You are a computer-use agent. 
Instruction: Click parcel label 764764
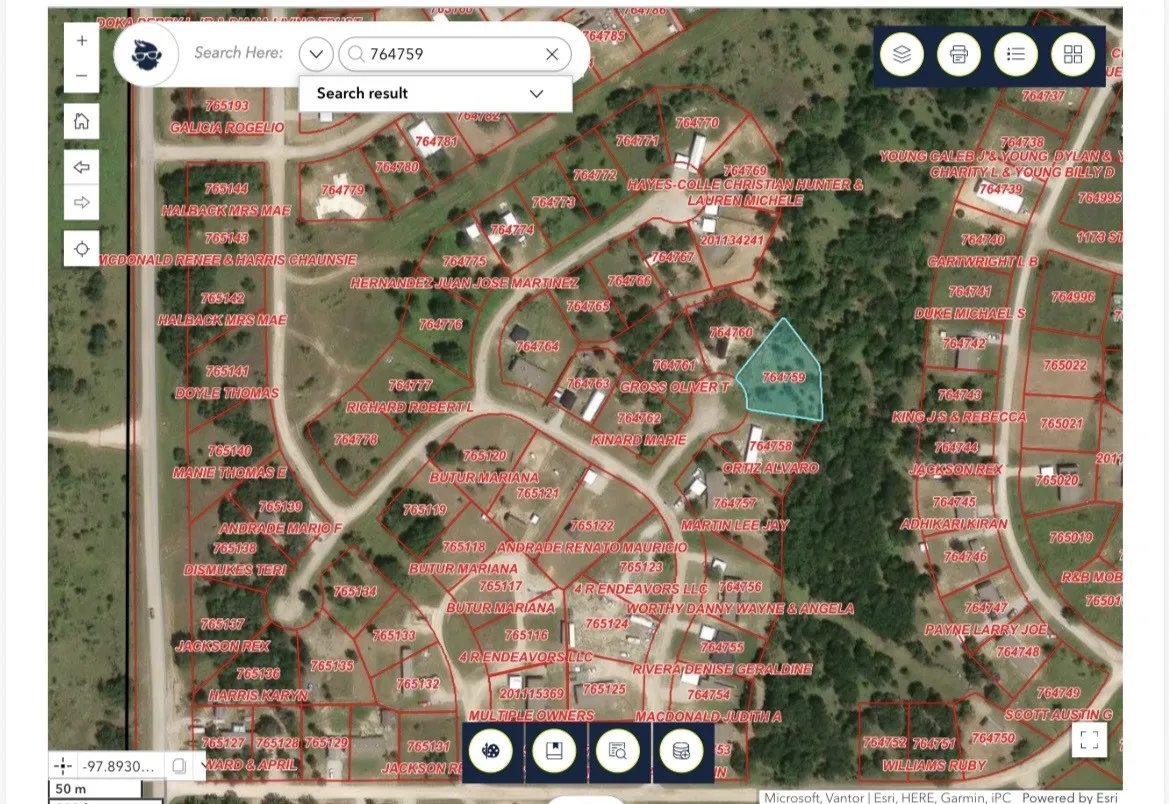coord(537,346)
